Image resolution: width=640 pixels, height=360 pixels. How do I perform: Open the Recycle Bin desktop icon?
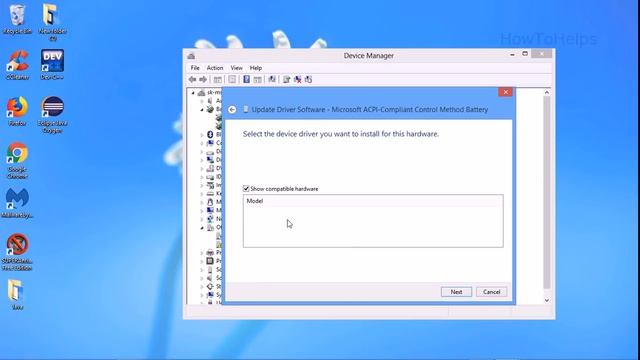pyautogui.click(x=17, y=19)
